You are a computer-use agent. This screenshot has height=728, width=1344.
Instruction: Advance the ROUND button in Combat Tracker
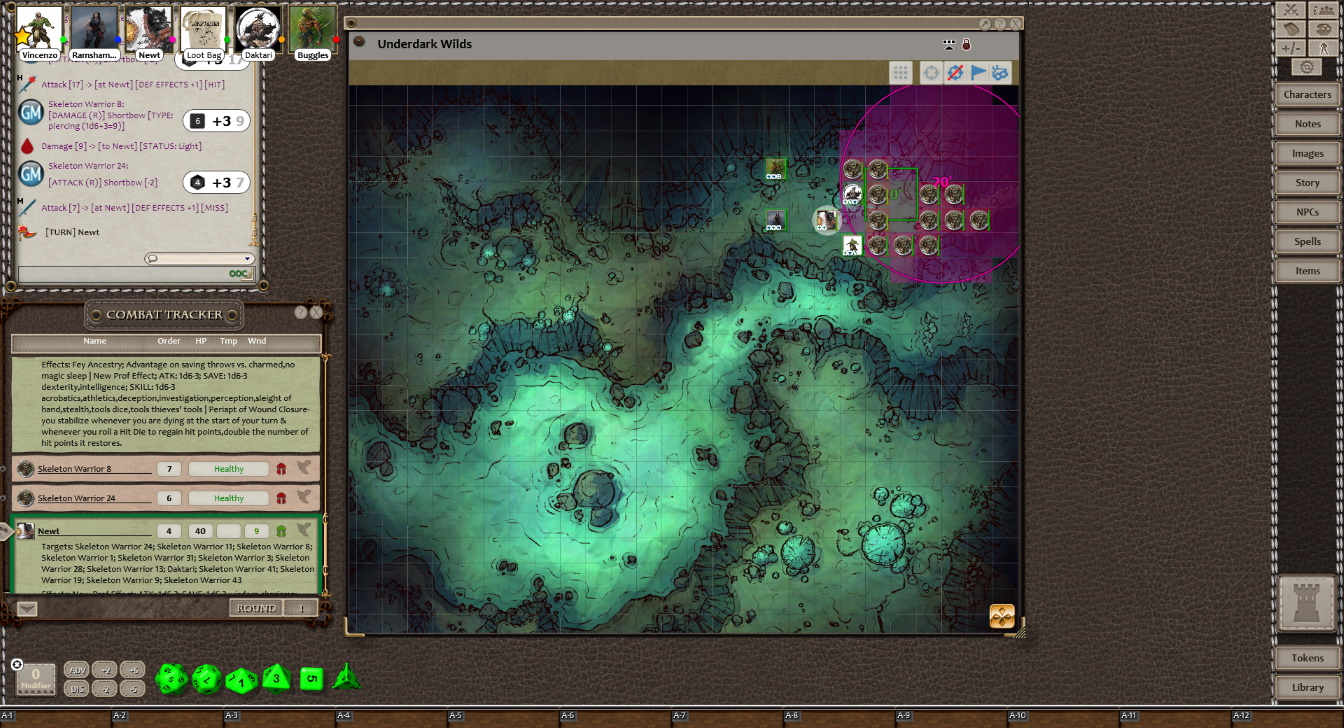pyautogui.click(x=256, y=608)
